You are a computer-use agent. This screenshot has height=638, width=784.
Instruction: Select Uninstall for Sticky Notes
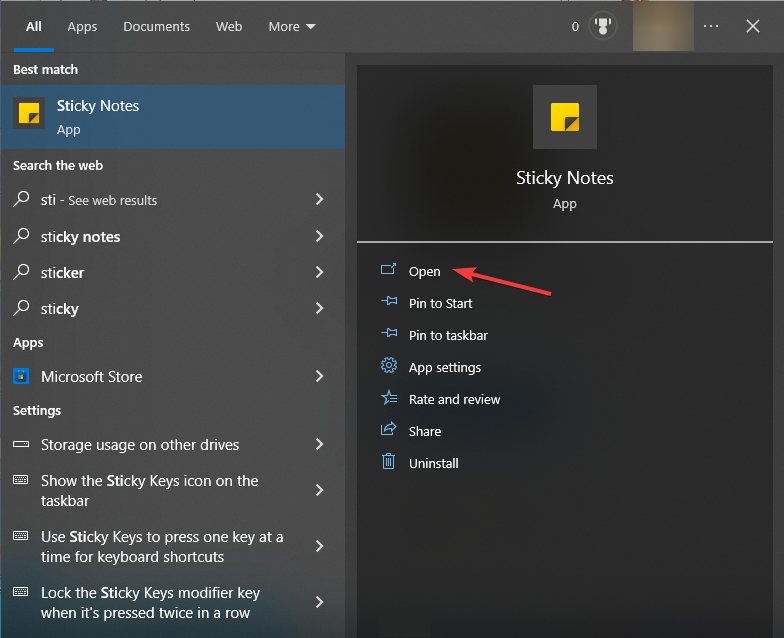pyautogui.click(x=434, y=464)
